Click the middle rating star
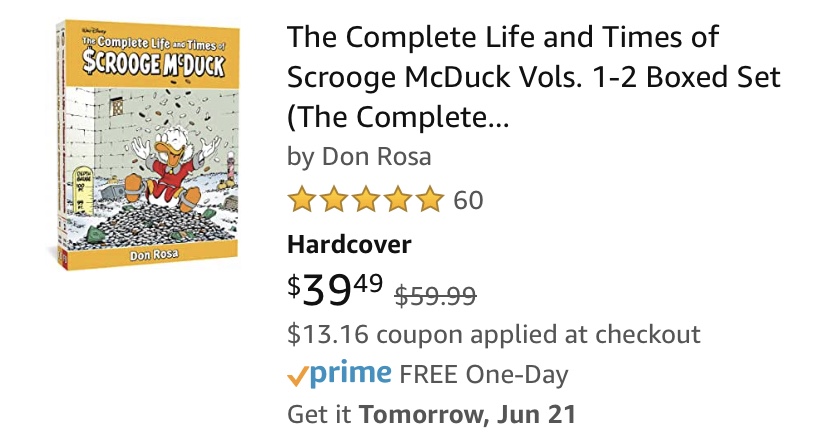This screenshot has height=441, width=828. (x=365, y=200)
